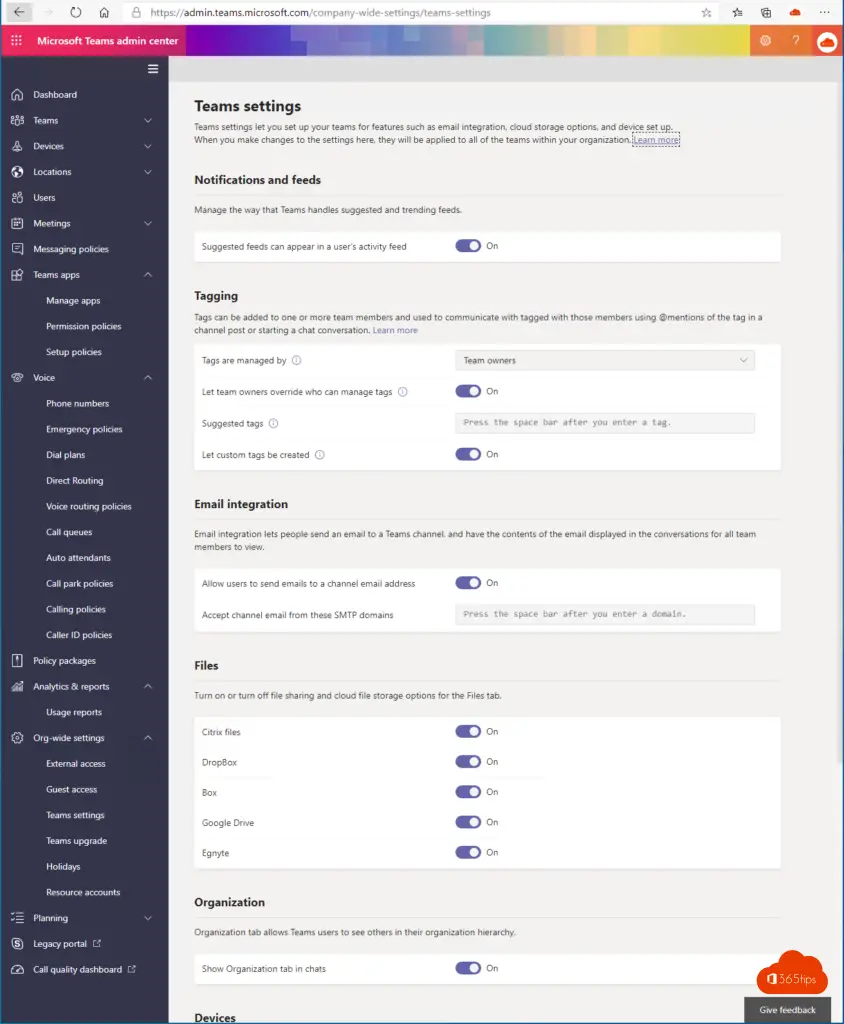The width and height of the screenshot is (844, 1024).
Task: Expand the Meetings section in sidebar
Action: tap(148, 224)
